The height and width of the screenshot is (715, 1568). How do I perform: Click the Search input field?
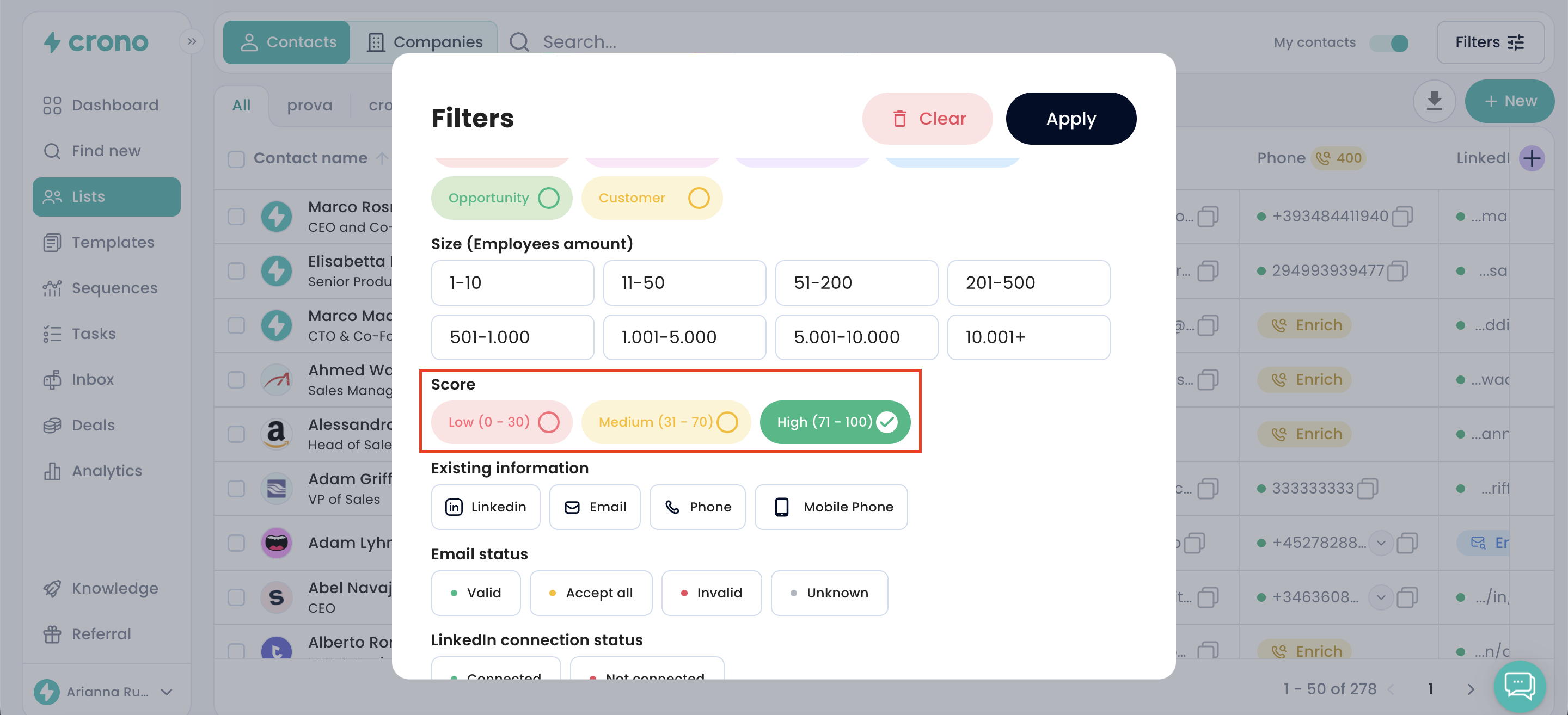point(578,42)
